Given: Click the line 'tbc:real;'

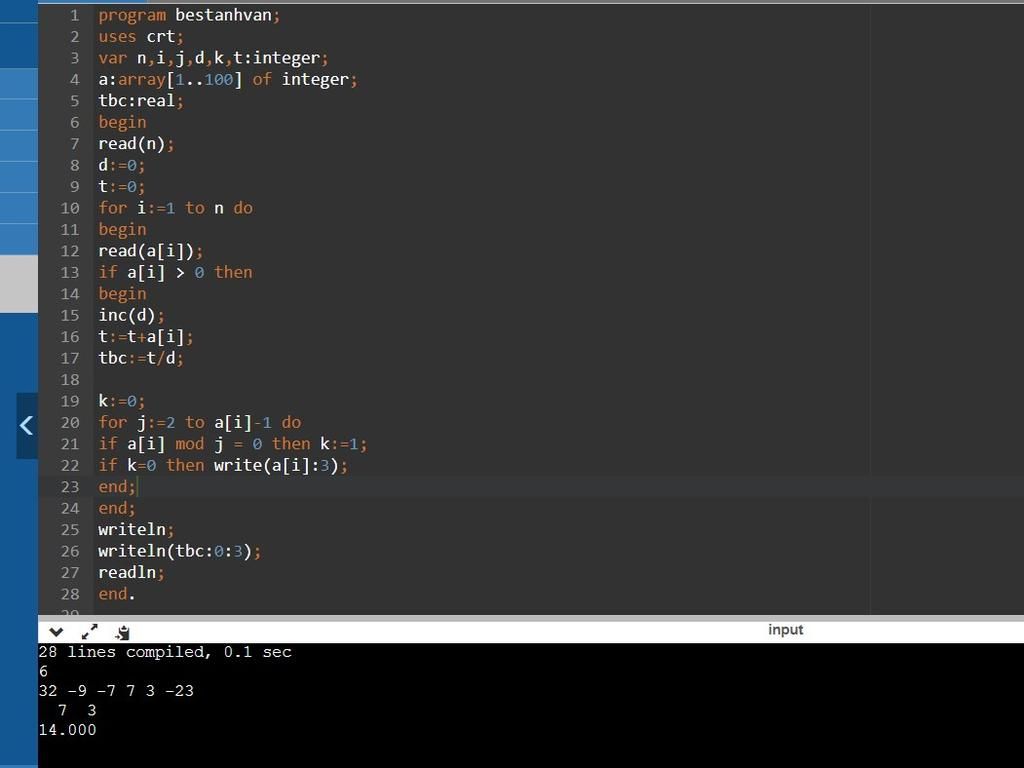Looking at the screenshot, I should pyautogui.click(x=141, y=101).
